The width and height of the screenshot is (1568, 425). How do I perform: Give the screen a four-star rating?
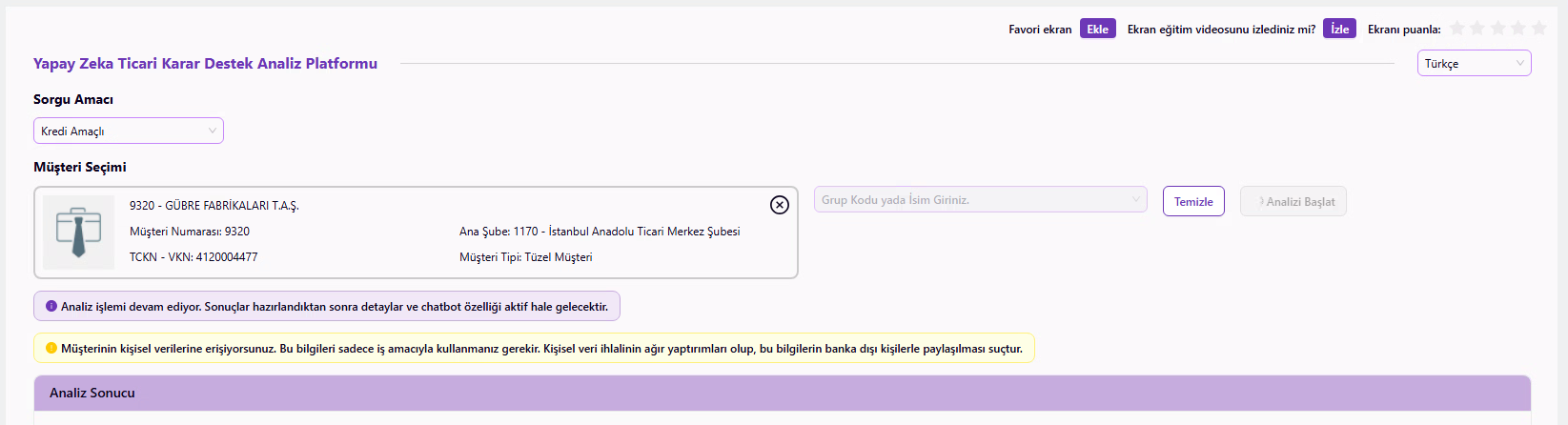point(1517,29)
